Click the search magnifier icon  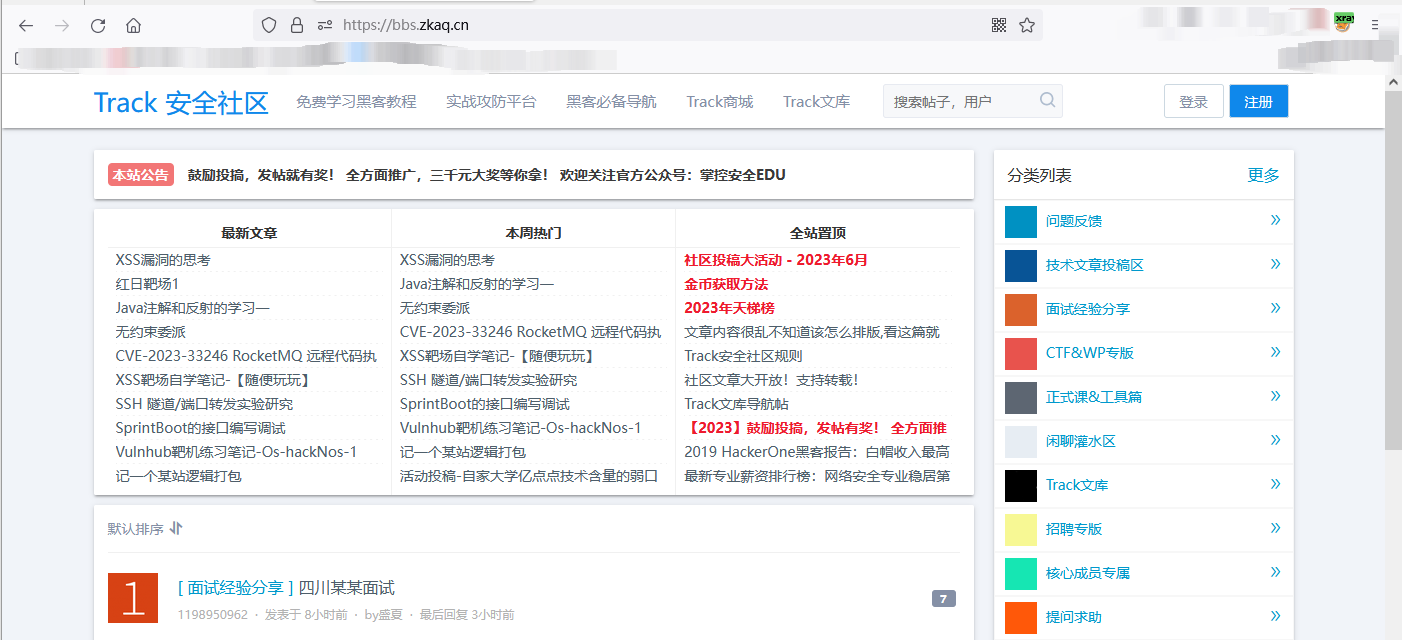pyautogui.click(x=1047, y=100)
